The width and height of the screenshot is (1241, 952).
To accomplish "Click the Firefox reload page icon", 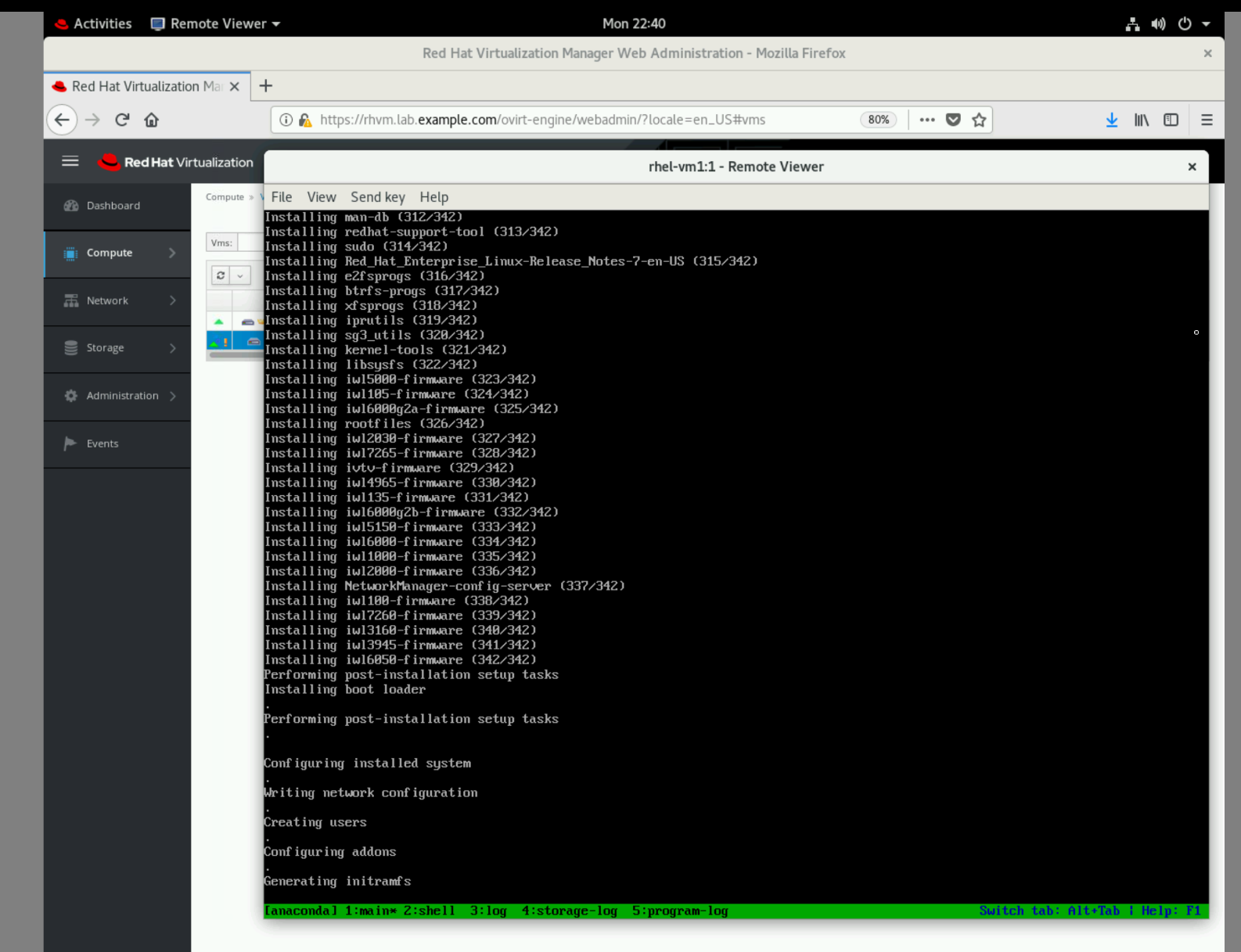I will pyautogui.click(x=122, y=120).
